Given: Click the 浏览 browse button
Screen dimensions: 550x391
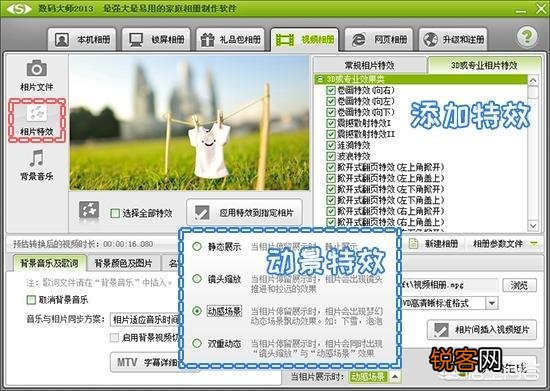Looking at the screenshot, I should (x=519, y=285).
